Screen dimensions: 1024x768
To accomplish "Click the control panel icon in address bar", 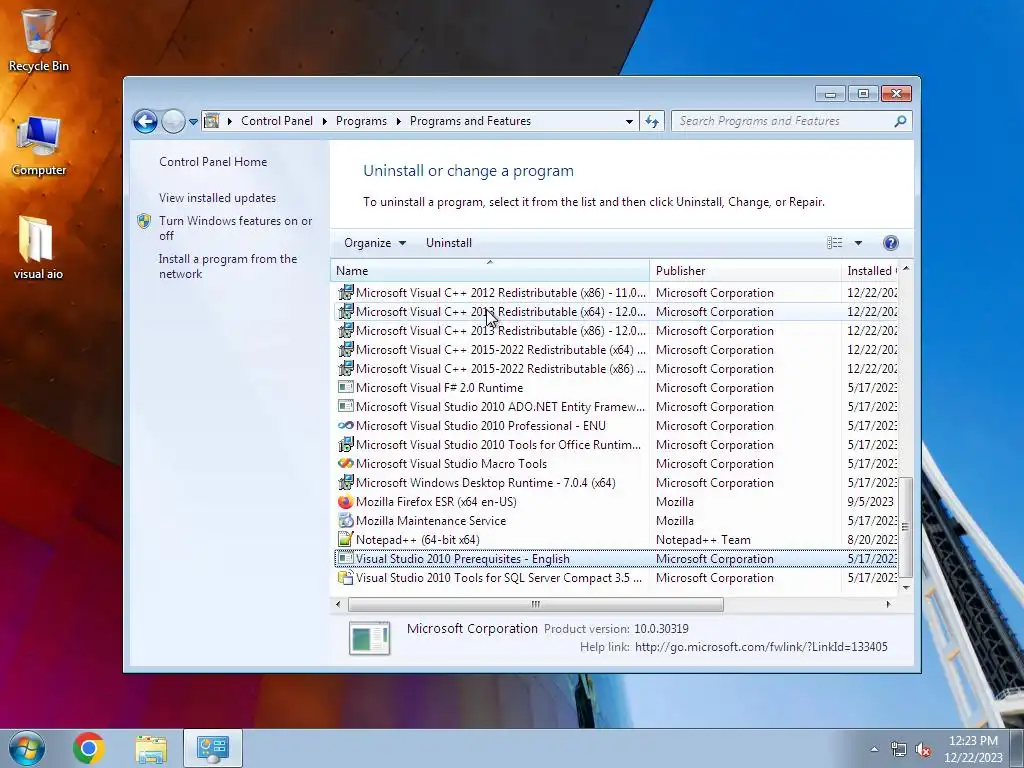I will click(212, 121).
